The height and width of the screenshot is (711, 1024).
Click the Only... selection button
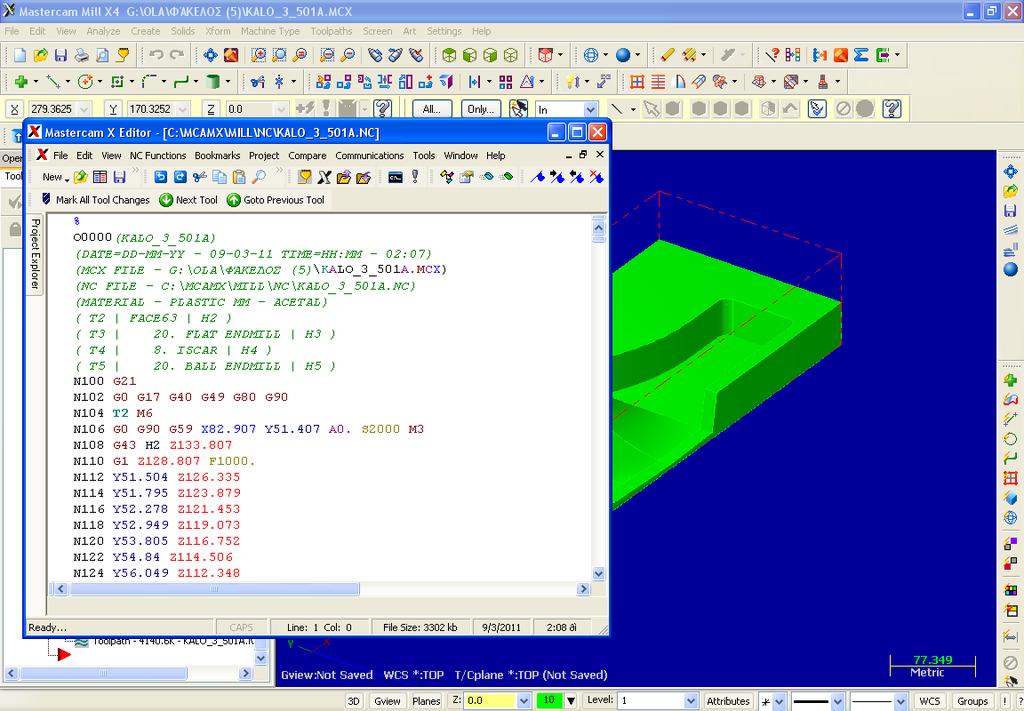[x=481, y=109]
